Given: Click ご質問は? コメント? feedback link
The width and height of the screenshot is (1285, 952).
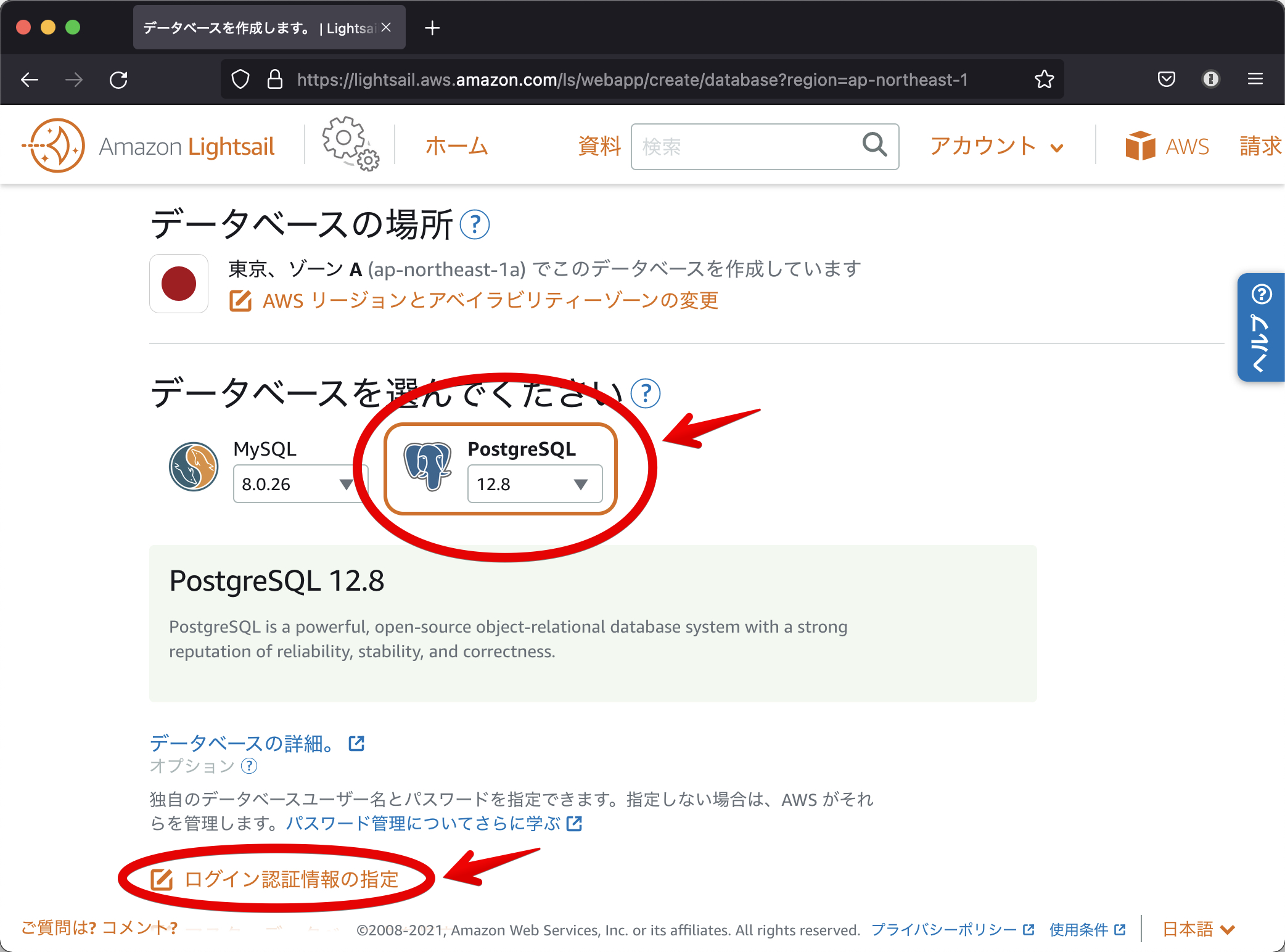Looking at the screenshot, I should (x=100, y=927).
